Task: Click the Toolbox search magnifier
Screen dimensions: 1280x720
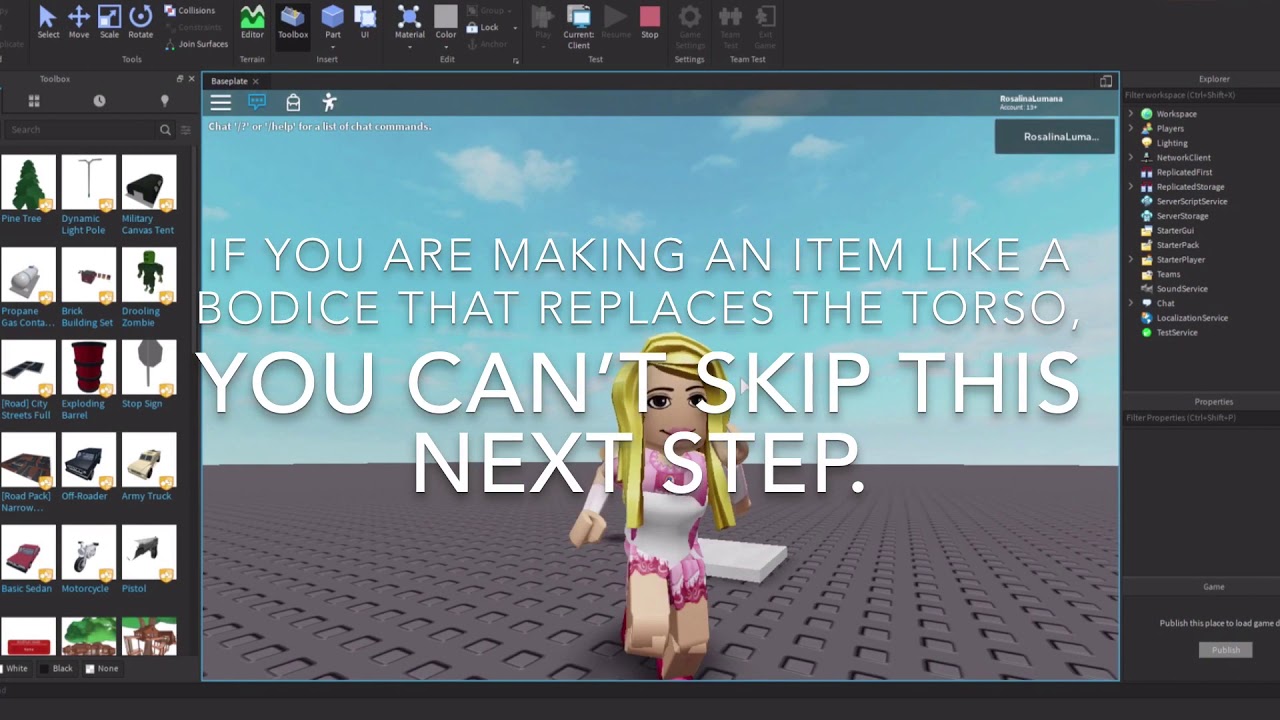Action: (165, 130)
